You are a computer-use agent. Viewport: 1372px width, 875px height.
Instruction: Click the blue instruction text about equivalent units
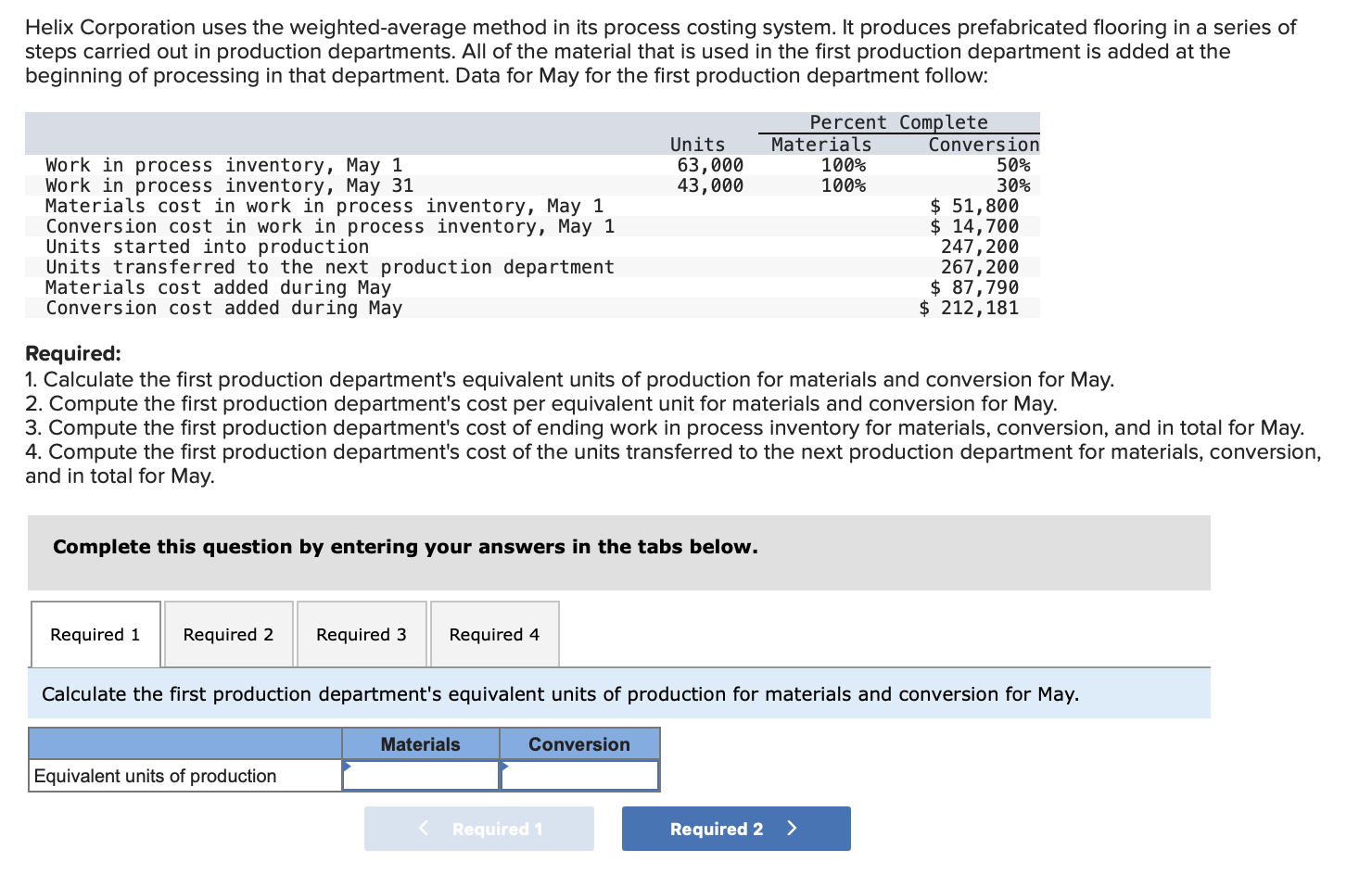[x=561, y=694]
